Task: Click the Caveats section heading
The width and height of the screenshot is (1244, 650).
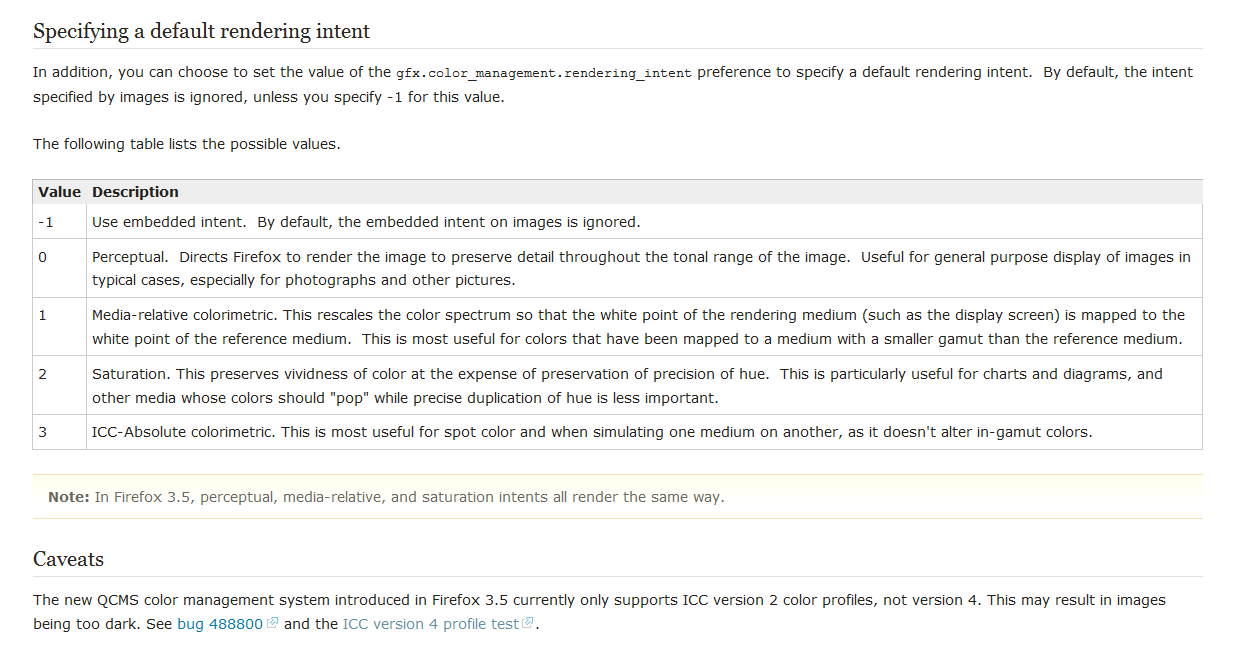Action: pos(68,559)
